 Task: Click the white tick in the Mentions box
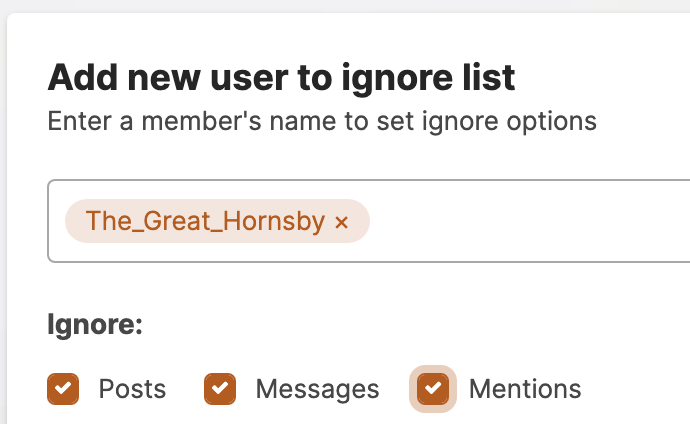click(x=433, y=389)
